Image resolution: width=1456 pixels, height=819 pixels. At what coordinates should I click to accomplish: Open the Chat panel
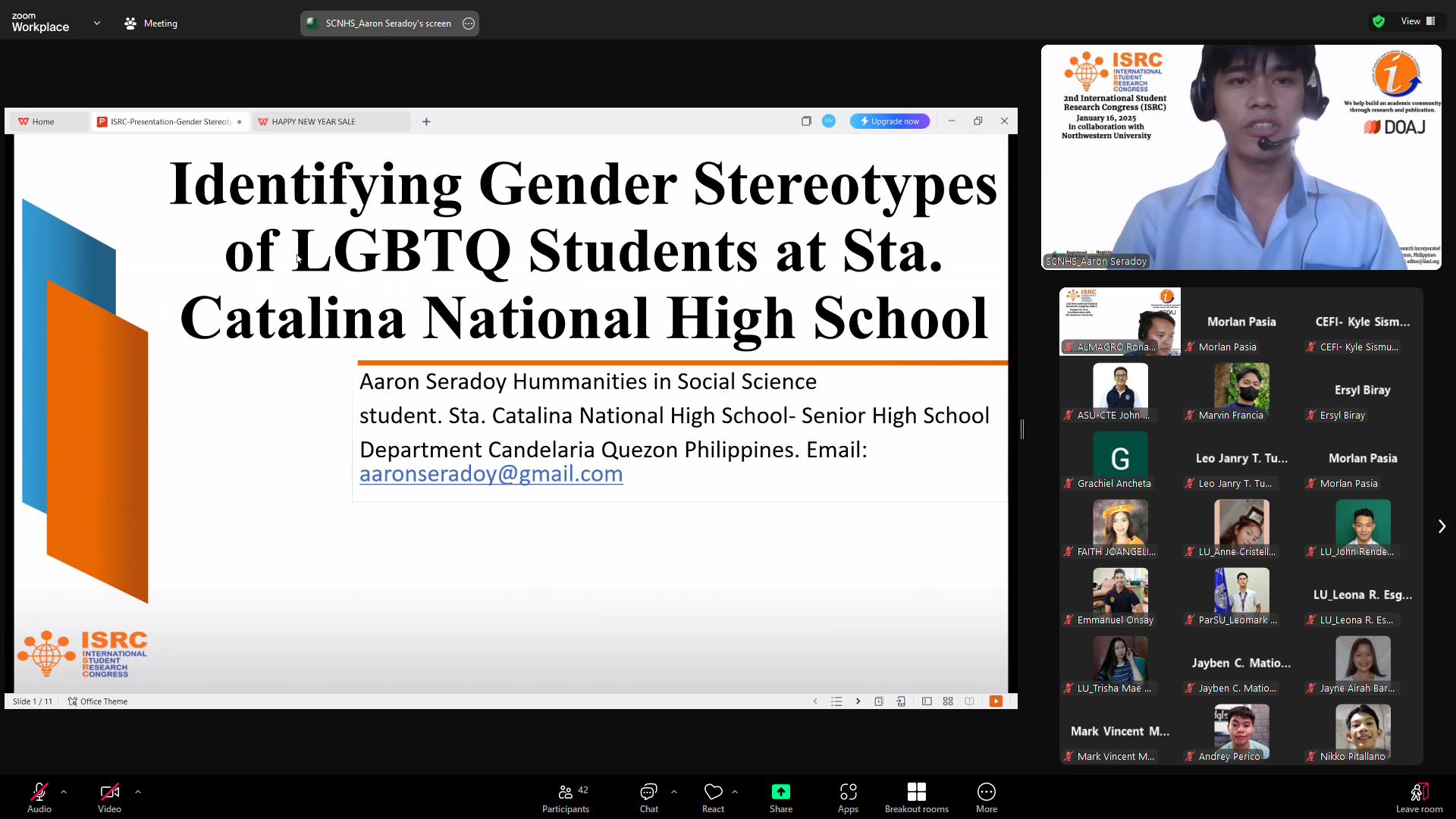[x=648, y=797]
